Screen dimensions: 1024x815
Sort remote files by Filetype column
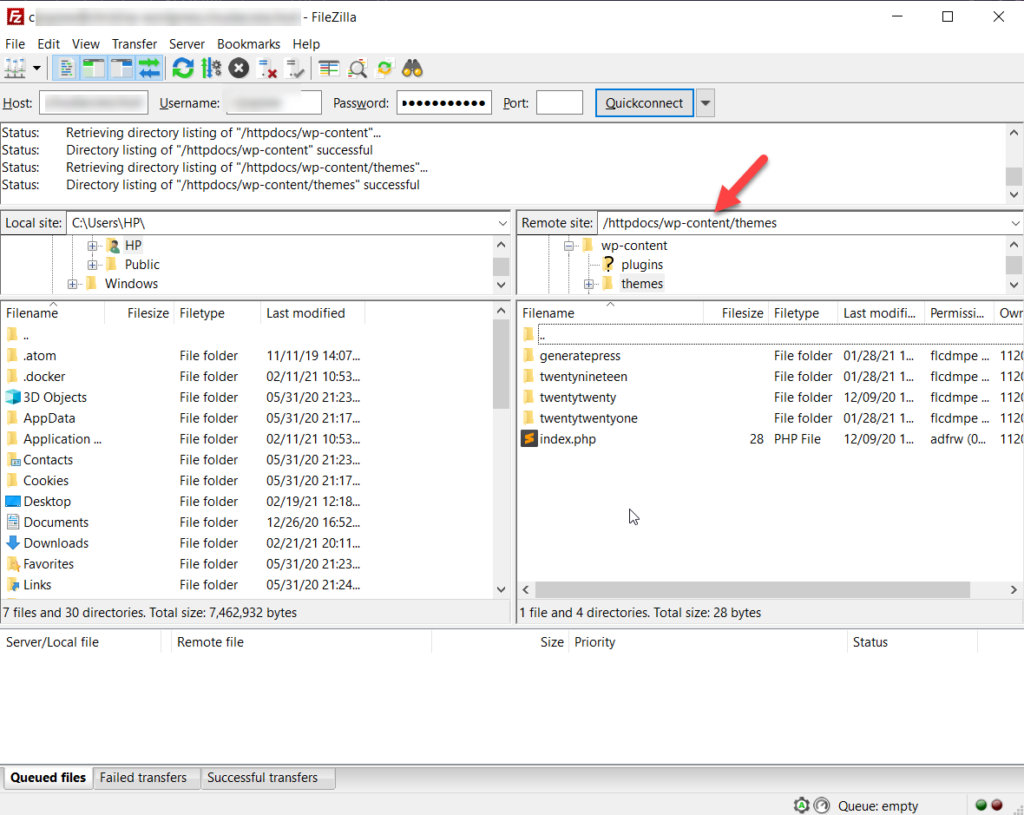[x=803, y=313]
